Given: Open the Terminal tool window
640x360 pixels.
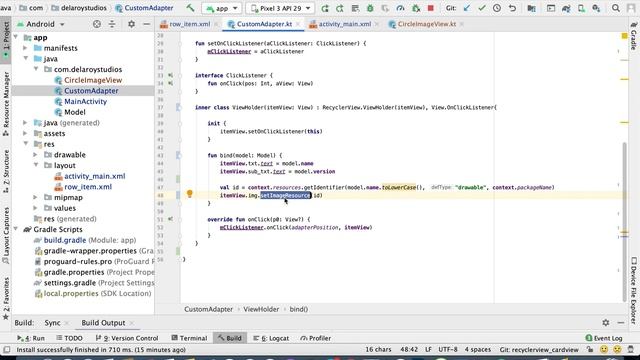Looking at the screenshot, I should click(x=189, y=338).
